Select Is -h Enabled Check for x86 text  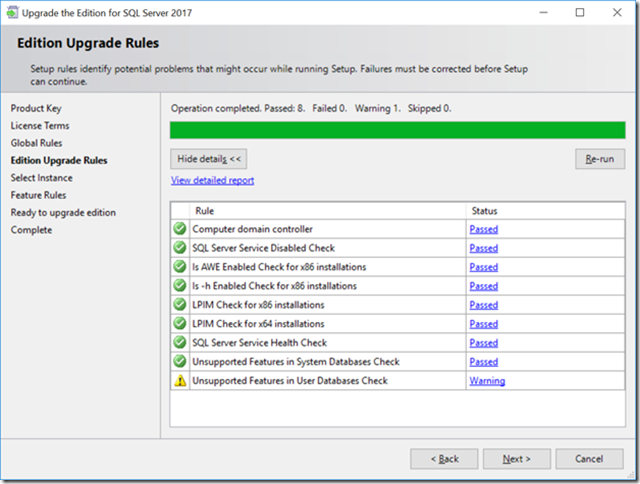(274, 286)
